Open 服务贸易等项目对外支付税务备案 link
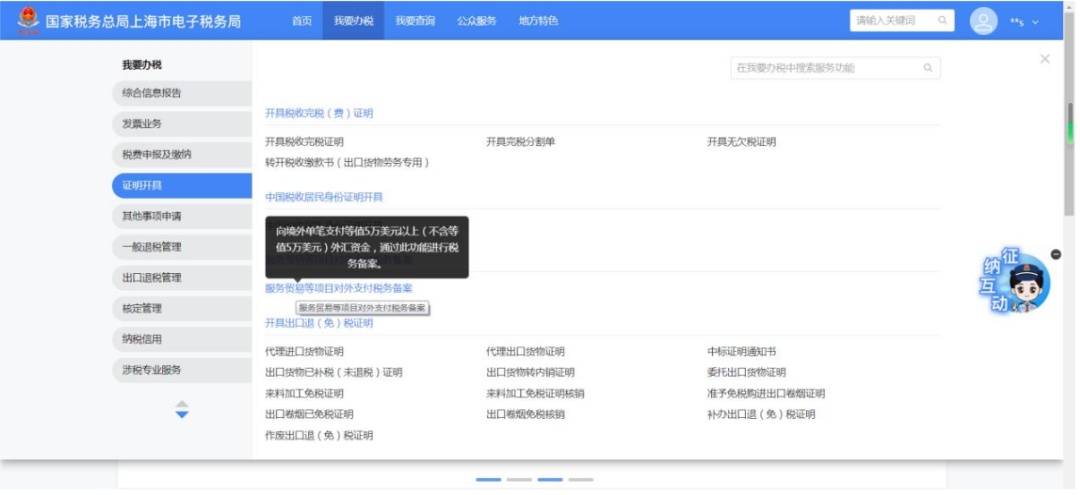Image resolution: width=1080 pixels, height=495 pixels. coord(339,288)
